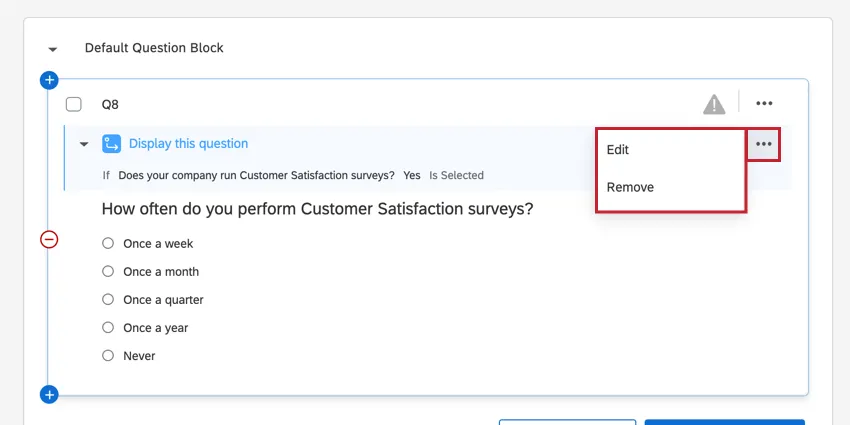Viewport: 850px width, 425px height.
Task: Click the display logic three-dot menu button
Action: [x=764, y=144]
